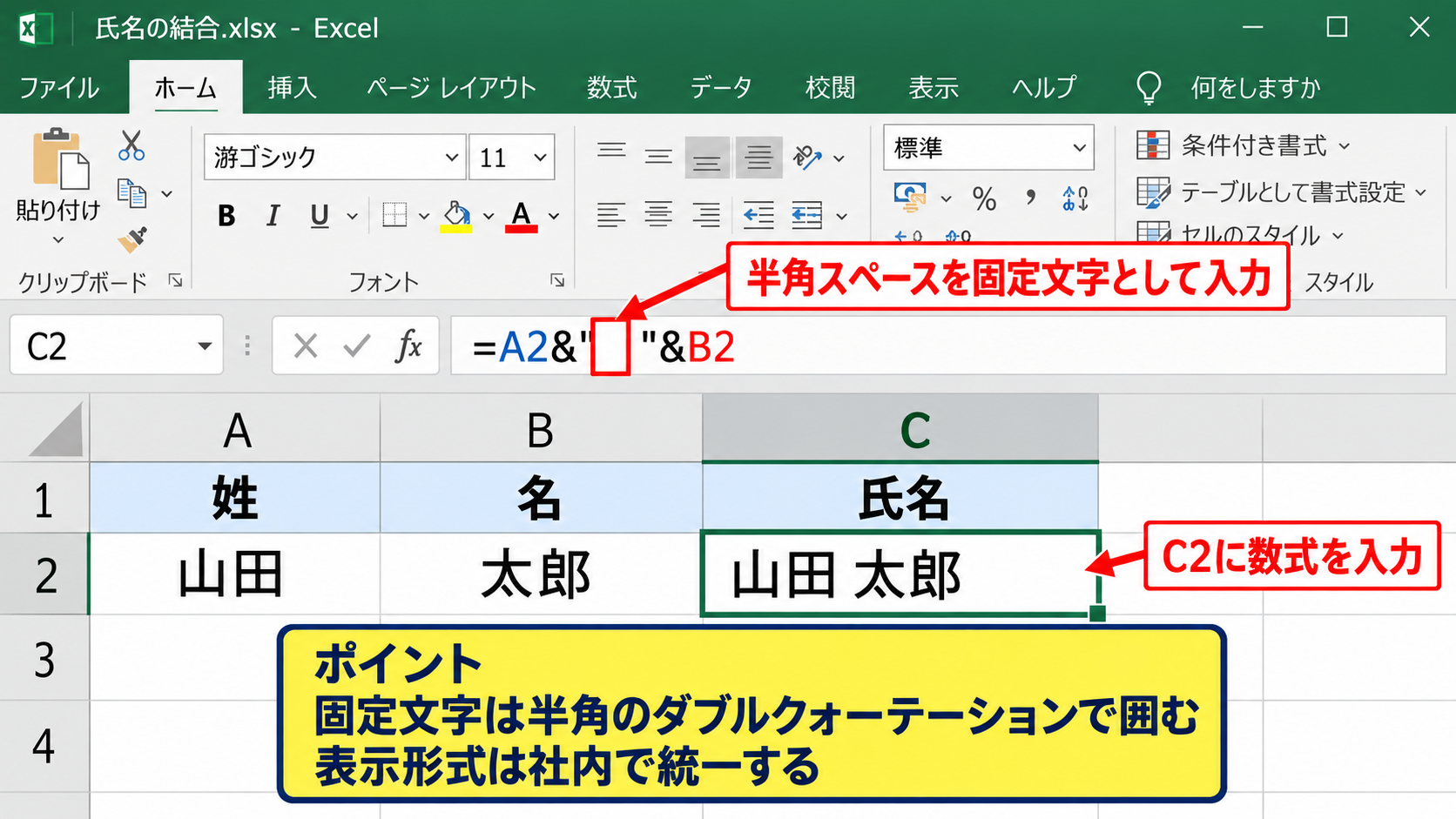Toggle bottom vertical alignment
Image resolution: width=1456 pixels, height=819 pixels.
click(706, 158)
